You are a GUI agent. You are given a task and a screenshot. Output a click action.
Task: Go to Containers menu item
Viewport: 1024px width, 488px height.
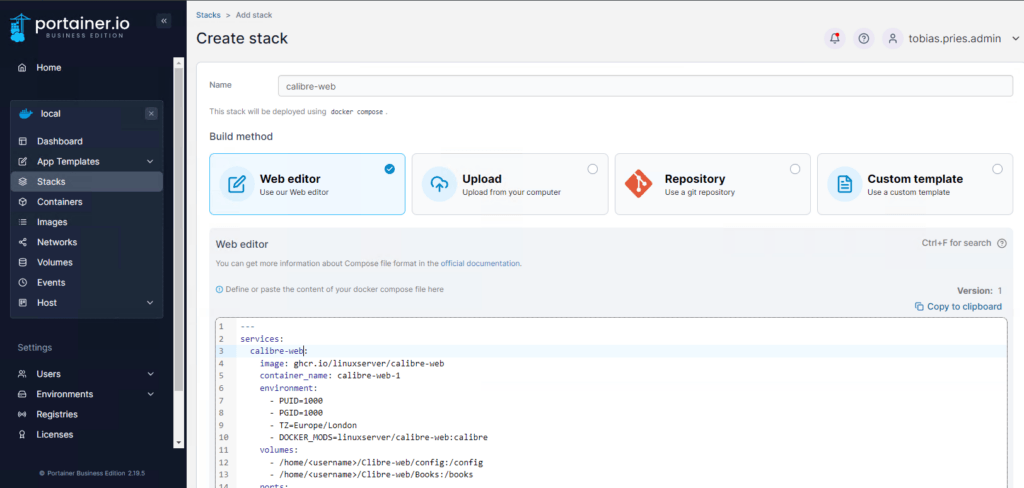click(x=59, y=202)
